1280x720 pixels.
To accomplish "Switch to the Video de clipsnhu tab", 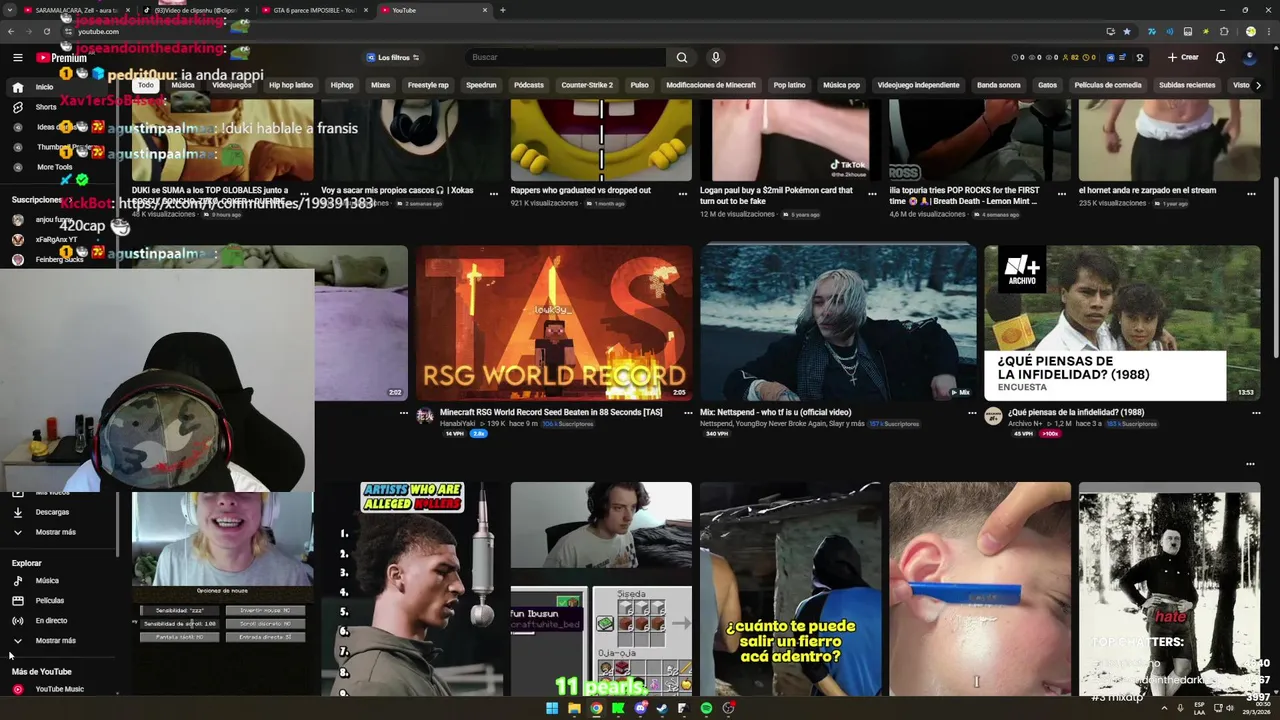I will tap(195, 10).
